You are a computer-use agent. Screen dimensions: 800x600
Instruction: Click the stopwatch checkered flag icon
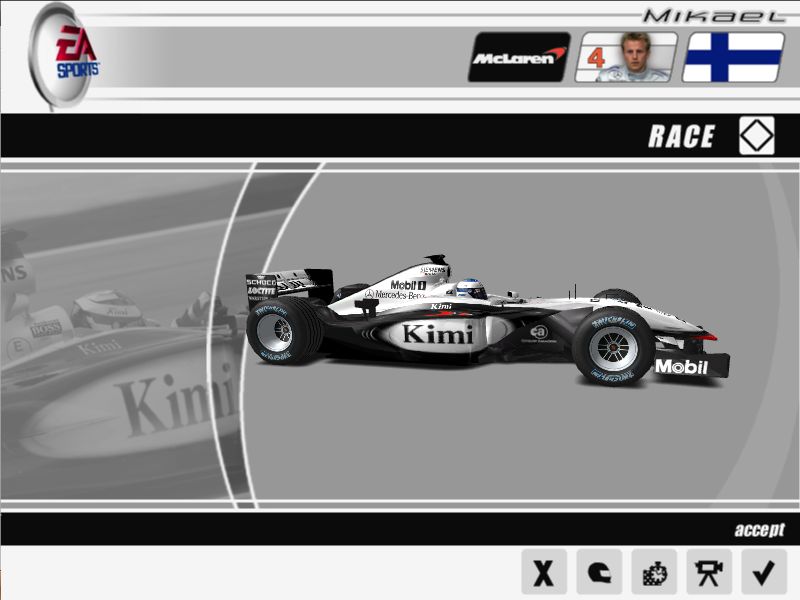[653, 572]
